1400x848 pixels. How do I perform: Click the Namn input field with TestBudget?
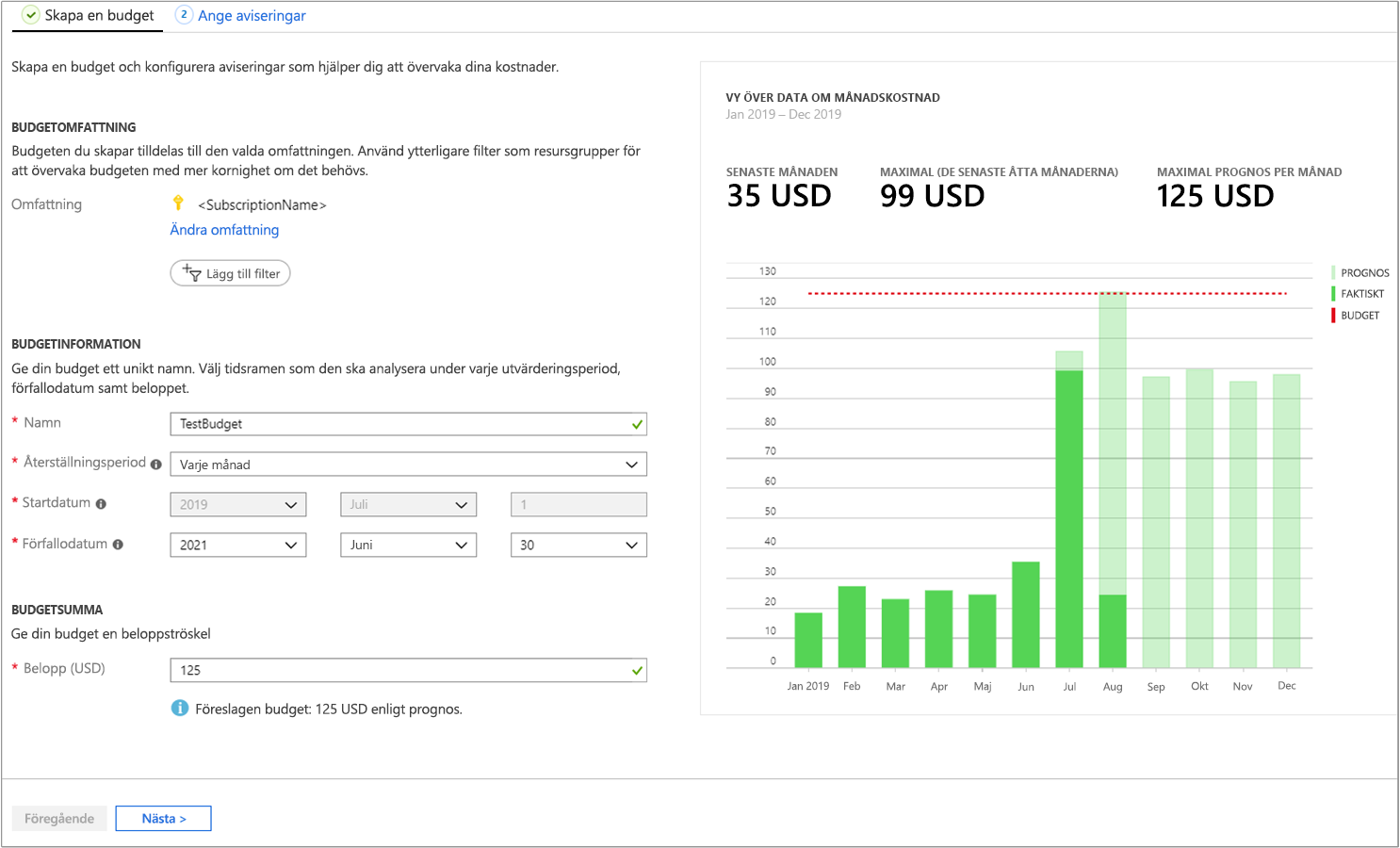click(x=408, y=424)
